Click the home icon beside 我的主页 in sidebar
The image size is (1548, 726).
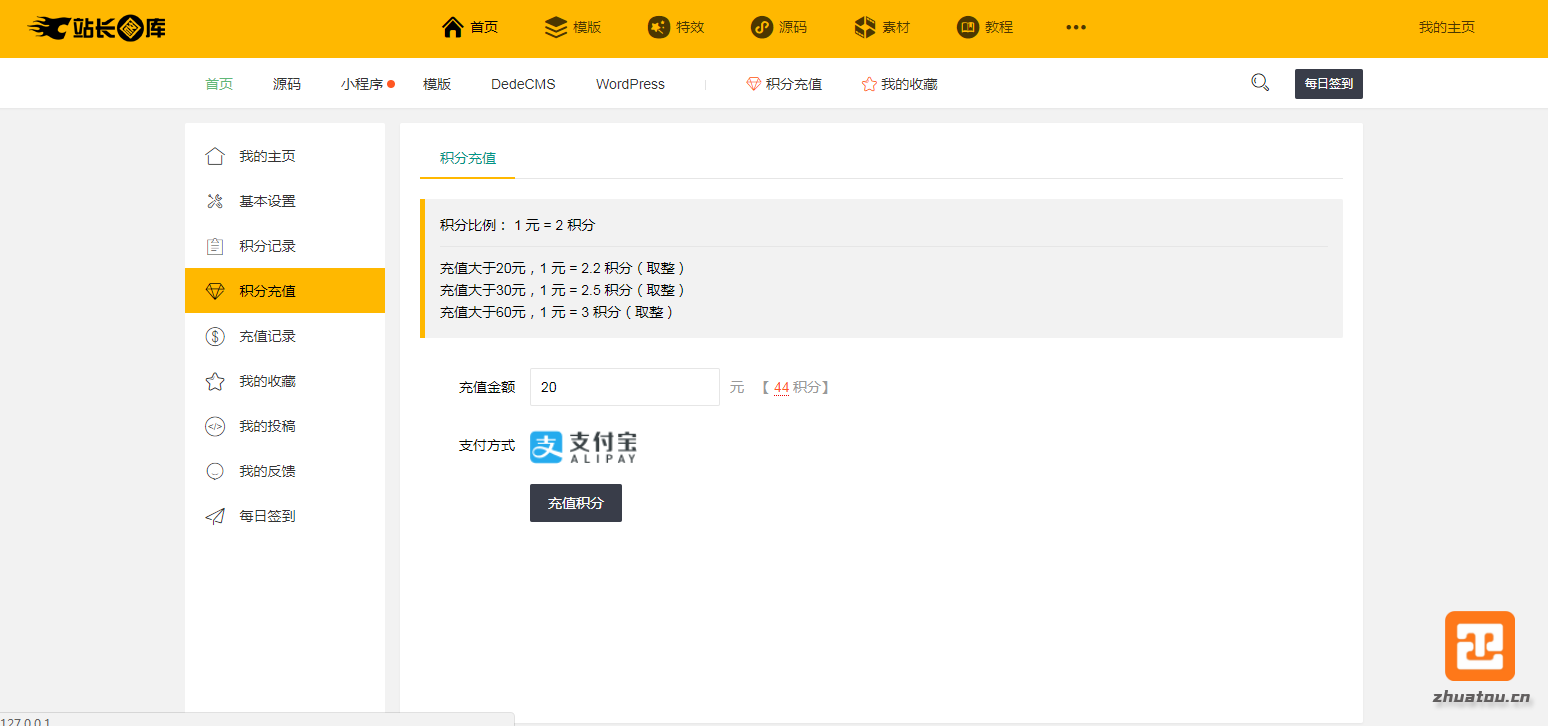coord(215,156)
